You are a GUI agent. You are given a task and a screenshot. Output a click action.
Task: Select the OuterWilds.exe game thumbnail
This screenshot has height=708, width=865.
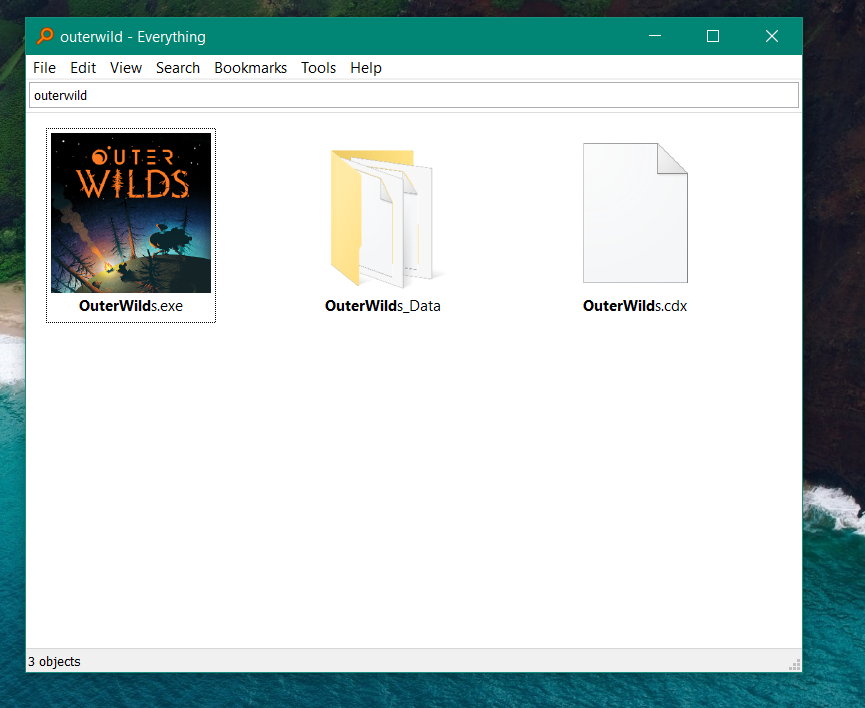pos(131,212)
